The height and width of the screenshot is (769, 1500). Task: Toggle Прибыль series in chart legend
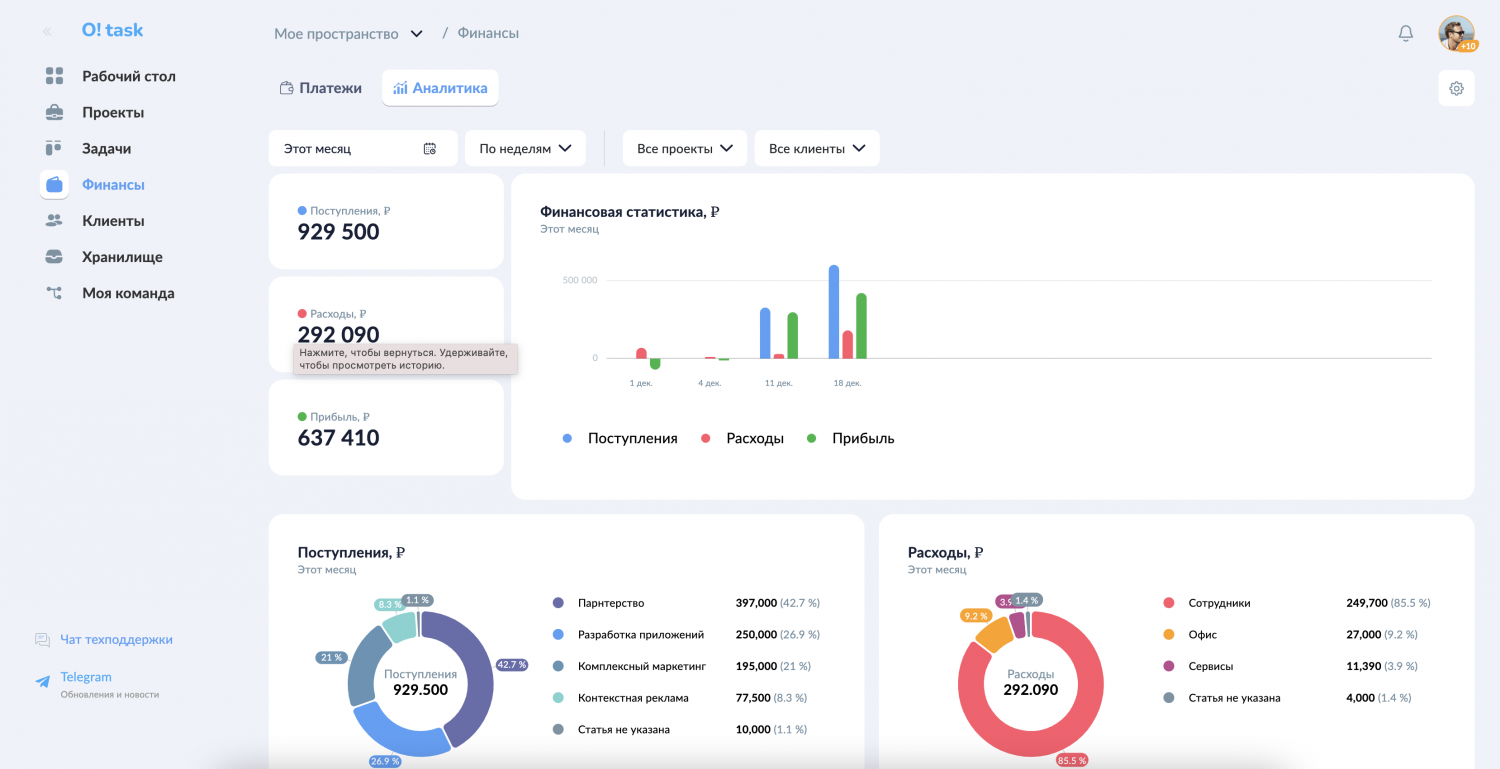coord(852,438)
